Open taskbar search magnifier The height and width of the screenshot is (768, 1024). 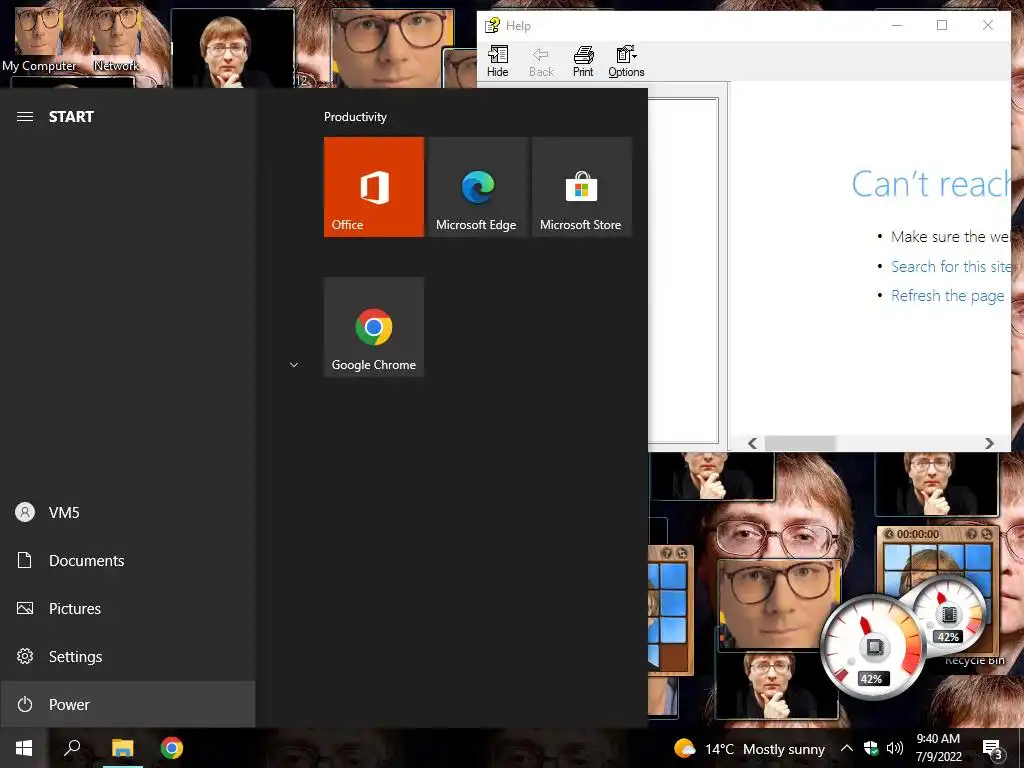click(x=72, y=748)
